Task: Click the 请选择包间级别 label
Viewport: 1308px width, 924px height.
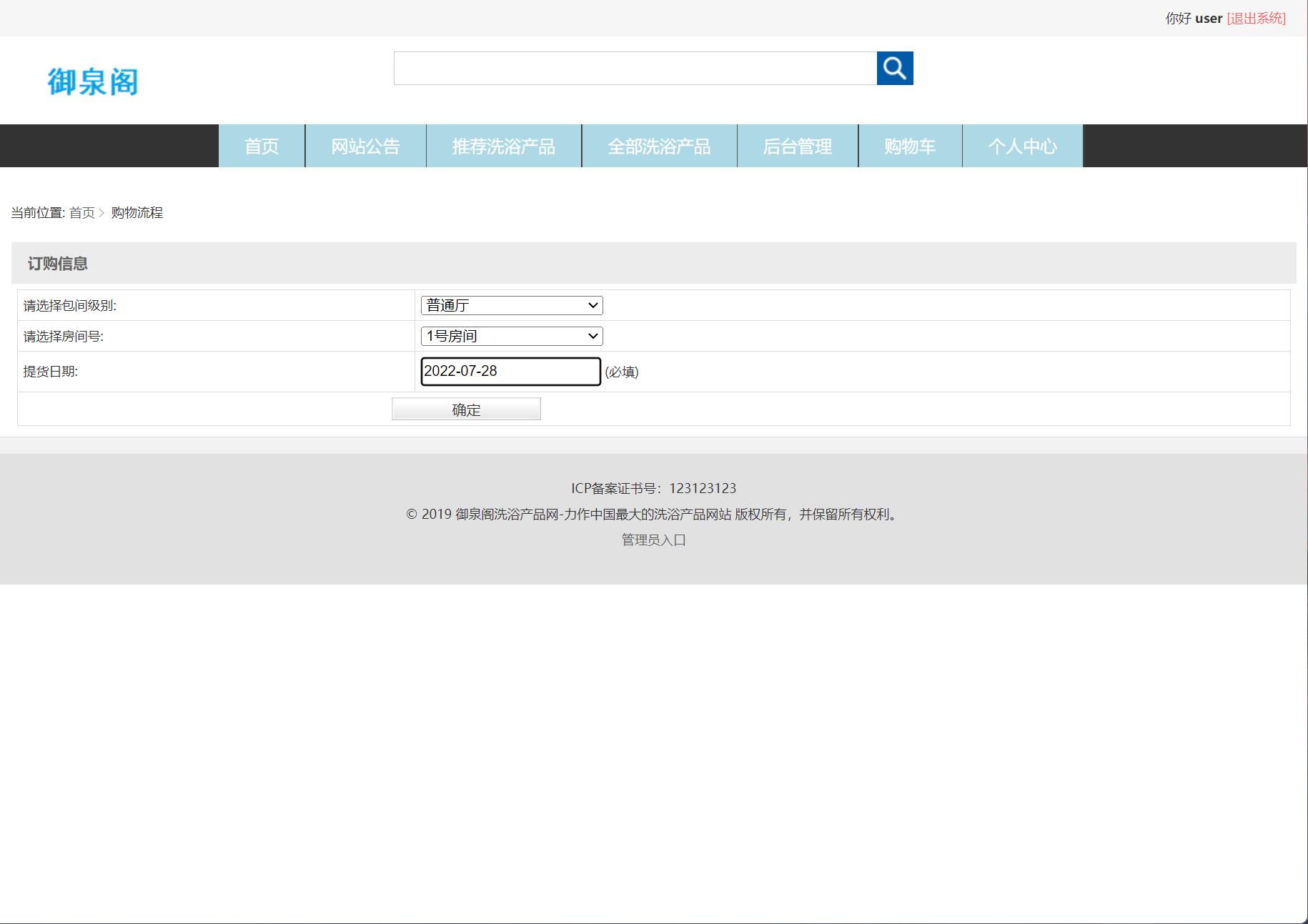Action: pos(70,306)
